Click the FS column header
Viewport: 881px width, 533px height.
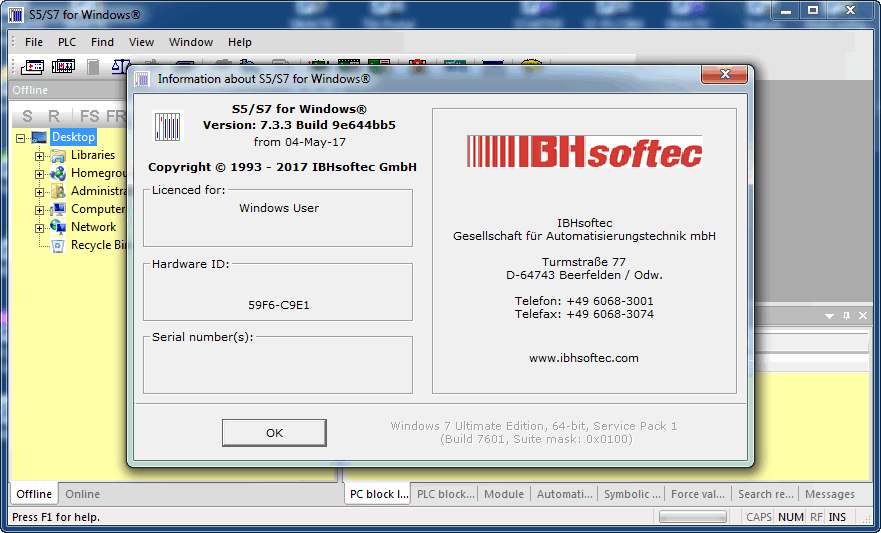coord(89,116)
